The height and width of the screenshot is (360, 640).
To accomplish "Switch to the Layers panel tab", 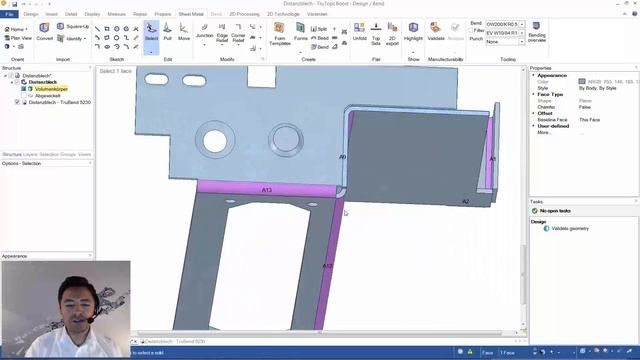I will [30, 154].
